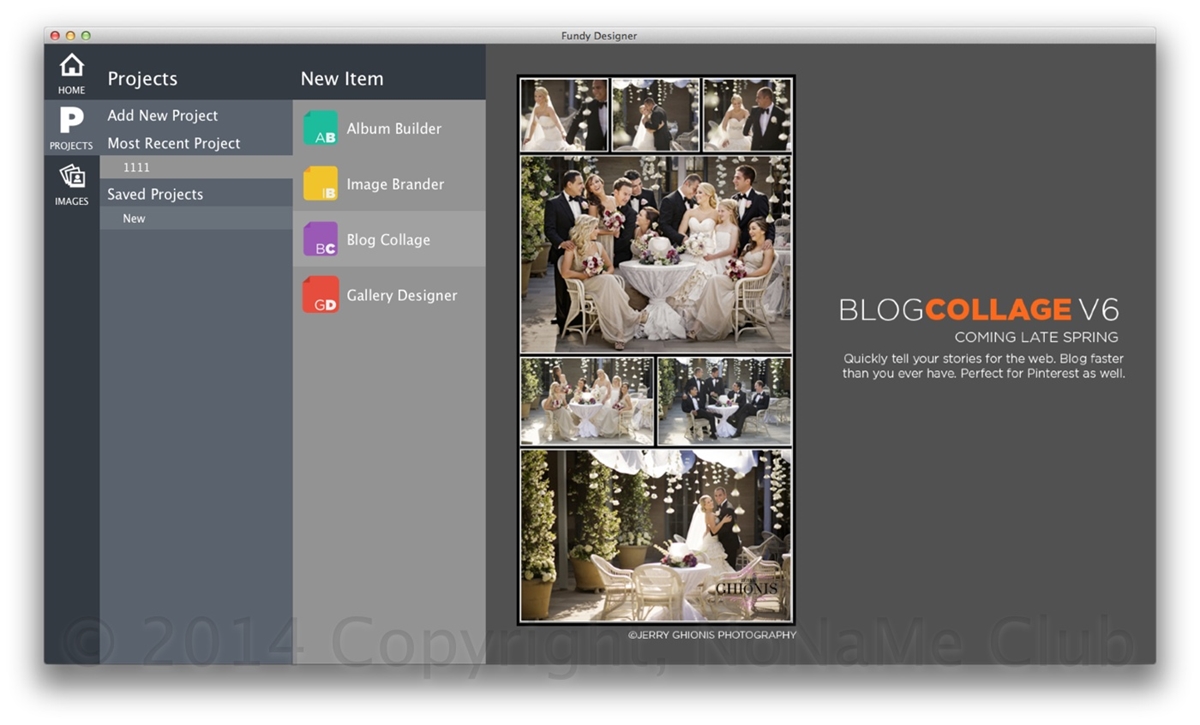Click the red Gallery Designer GD icon
Image resolution: width=1200 pixels, height=725 pixels.
(321, 295)
